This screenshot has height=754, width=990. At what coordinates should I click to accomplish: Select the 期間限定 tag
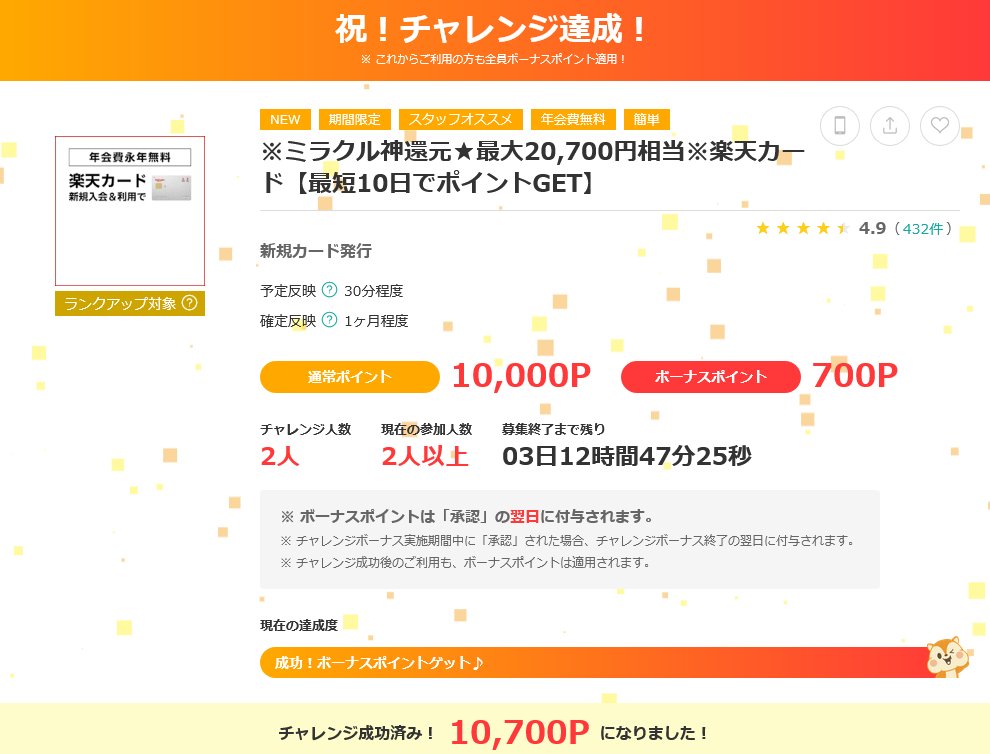point(355,119)
